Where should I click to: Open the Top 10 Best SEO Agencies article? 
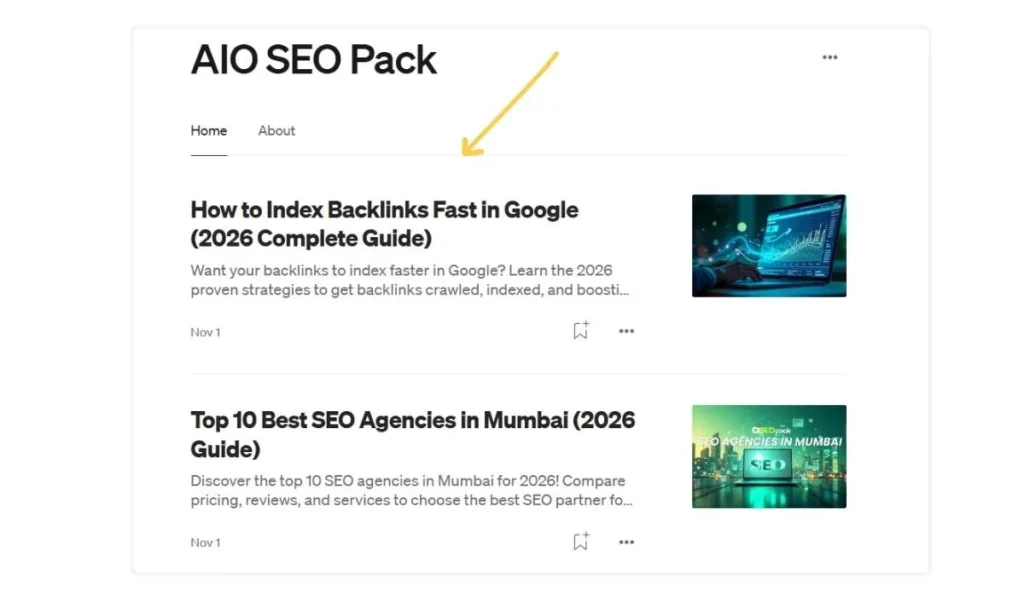tap(412, 434)
